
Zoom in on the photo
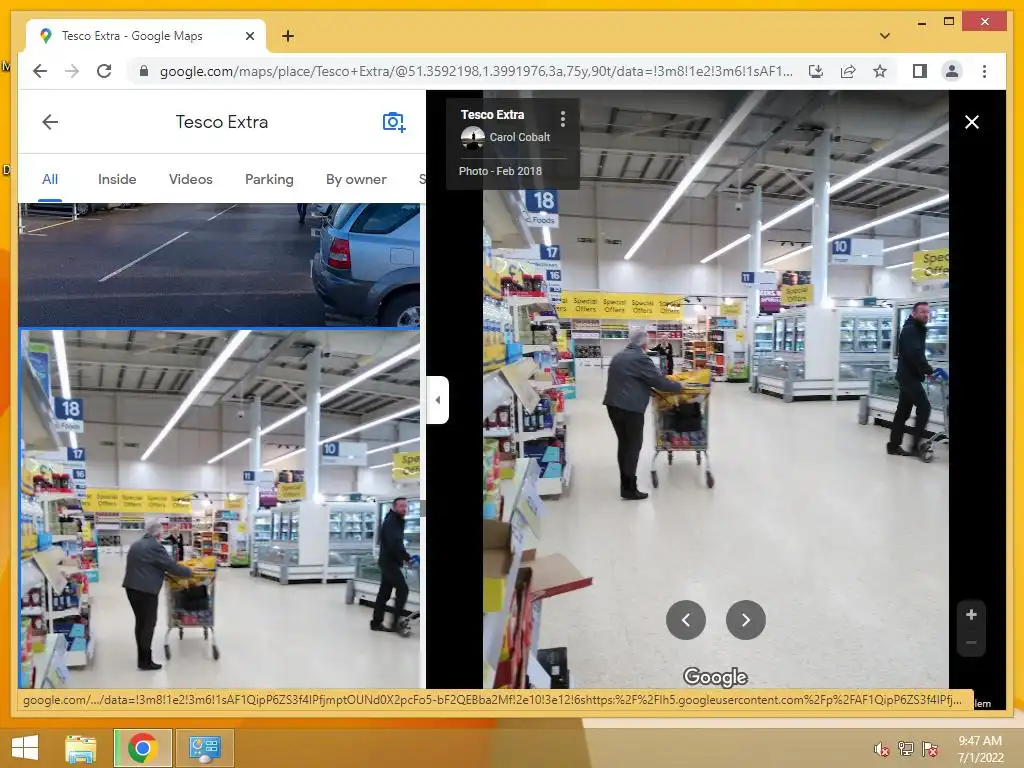(971, 615)
